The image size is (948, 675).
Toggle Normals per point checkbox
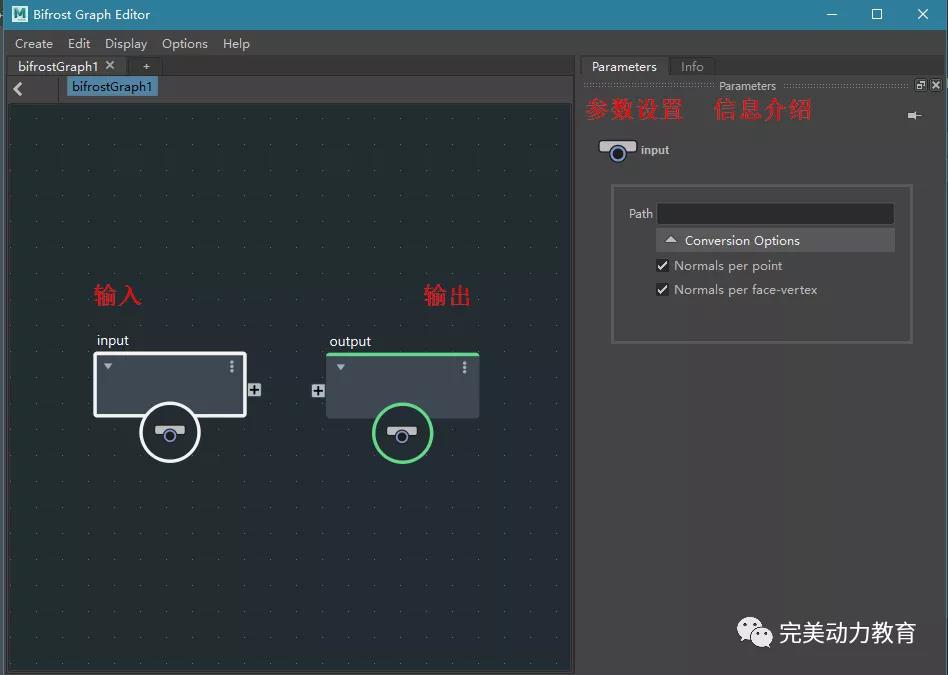662,266
